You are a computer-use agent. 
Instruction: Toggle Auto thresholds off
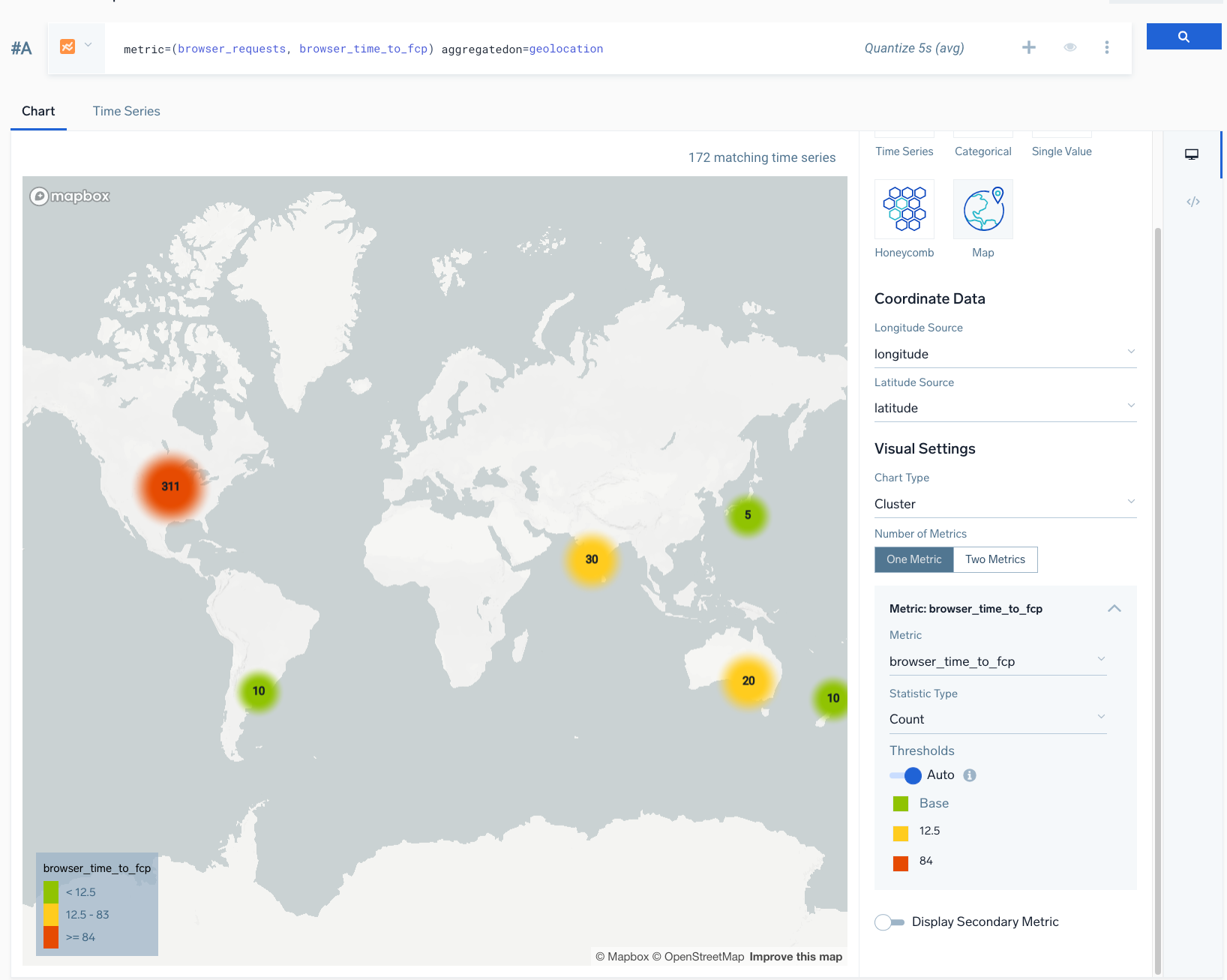click(x=904, y=775)
